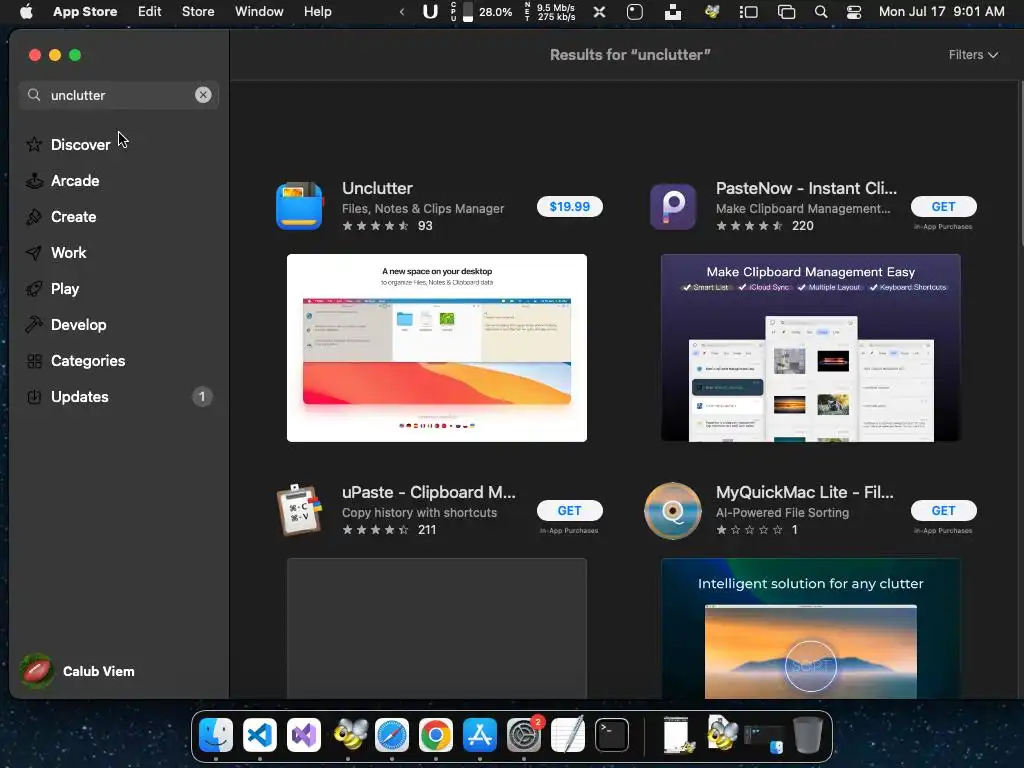Open Google Chrome from the Dock
Image resolution: width=1024 pixels, height=768 pixels.
tap(436, 735)
